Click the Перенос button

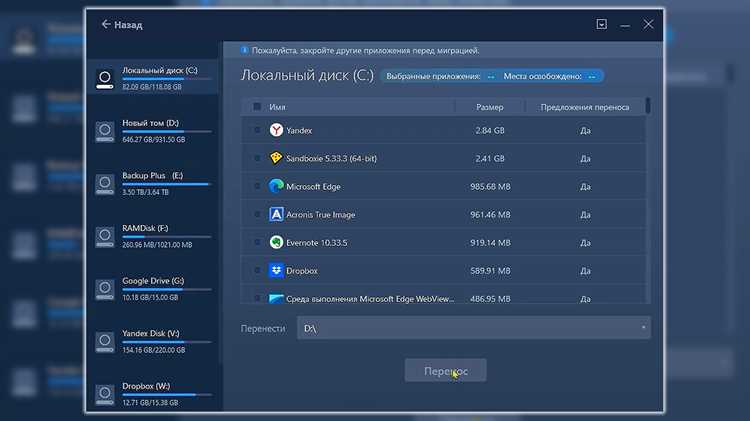[x=445, y=371]
